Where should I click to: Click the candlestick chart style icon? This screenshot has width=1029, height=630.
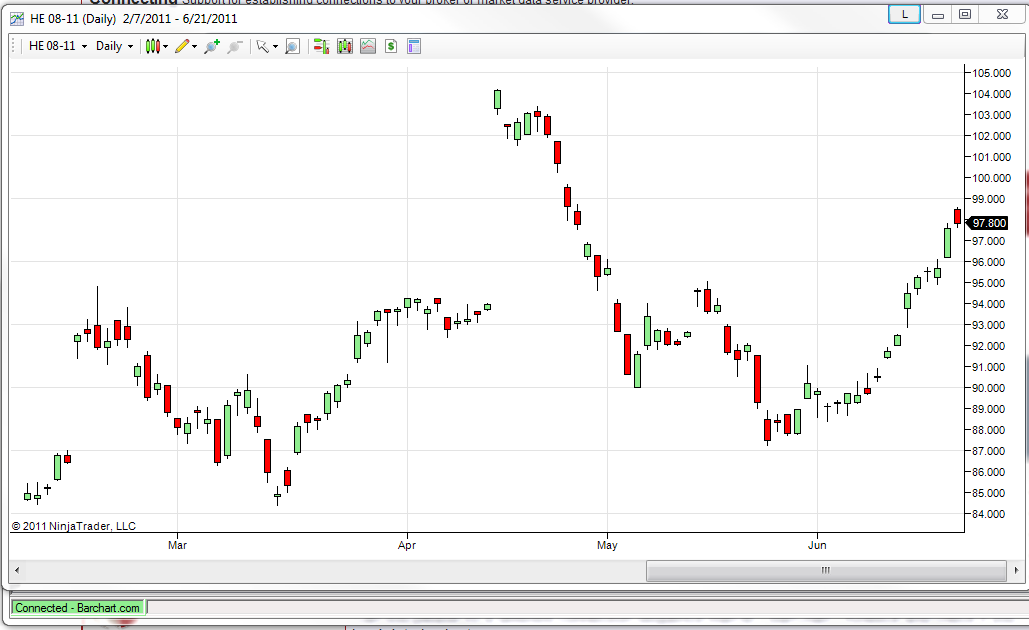click(x=153, y=46)
